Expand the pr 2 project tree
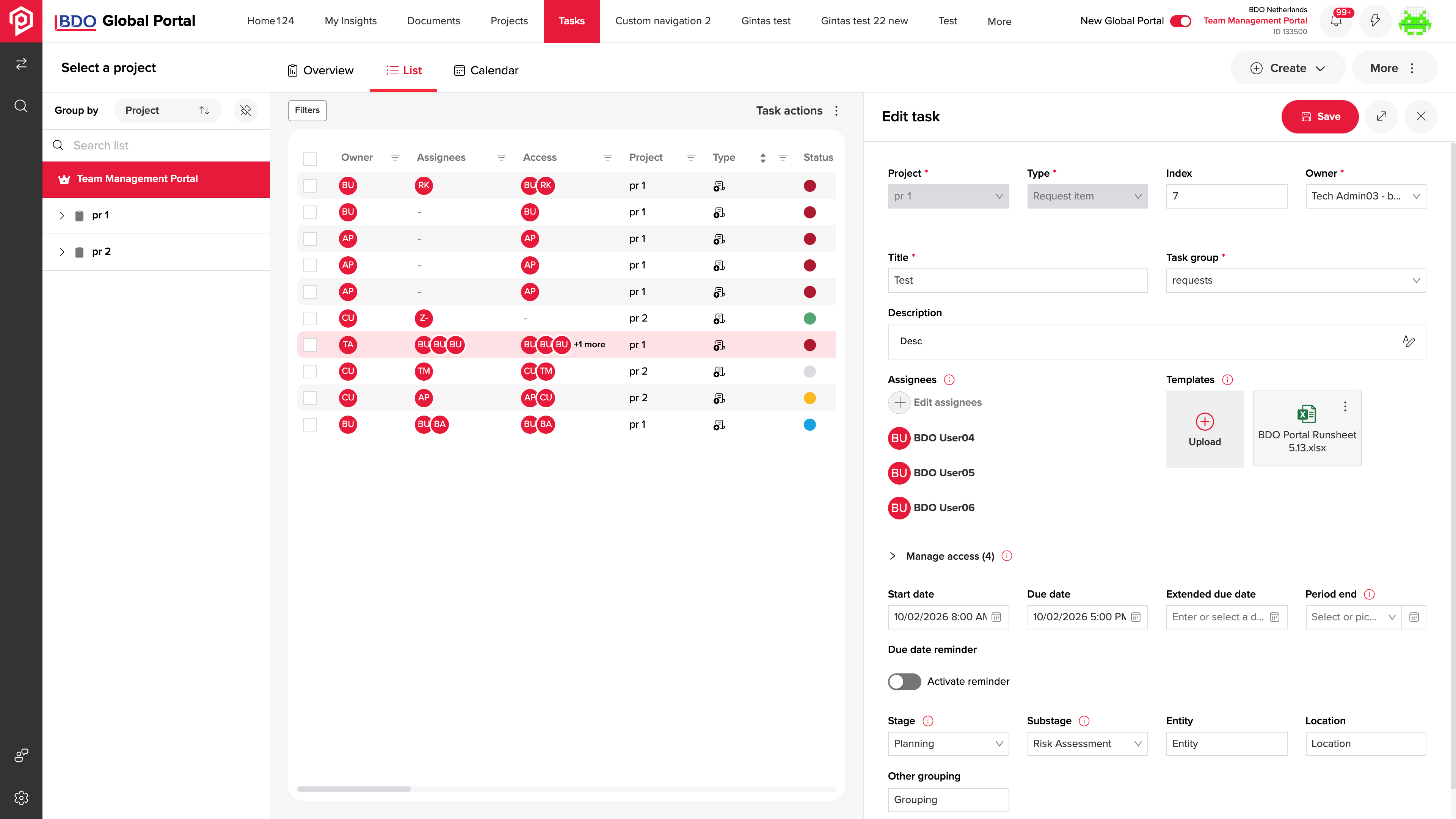The image size is (1456, 819). coord(61,252)
